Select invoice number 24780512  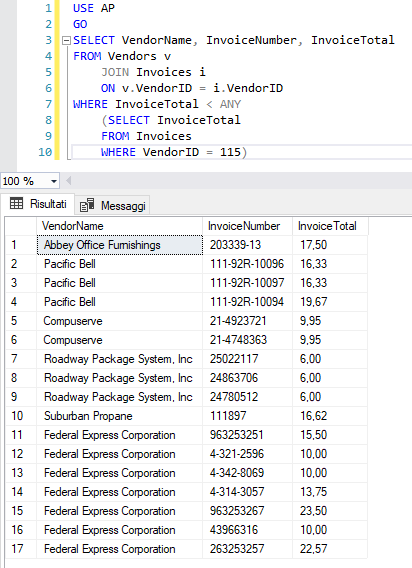pos(247,397)
